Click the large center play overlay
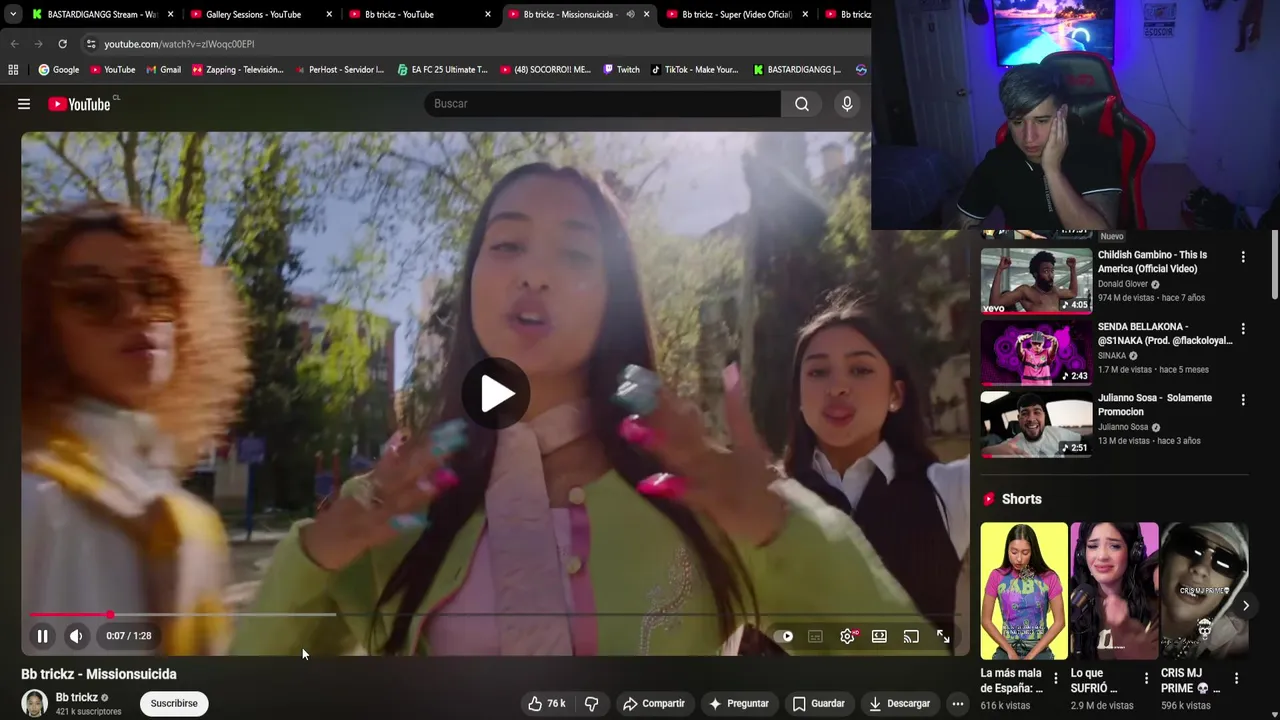 click(495, 394)
